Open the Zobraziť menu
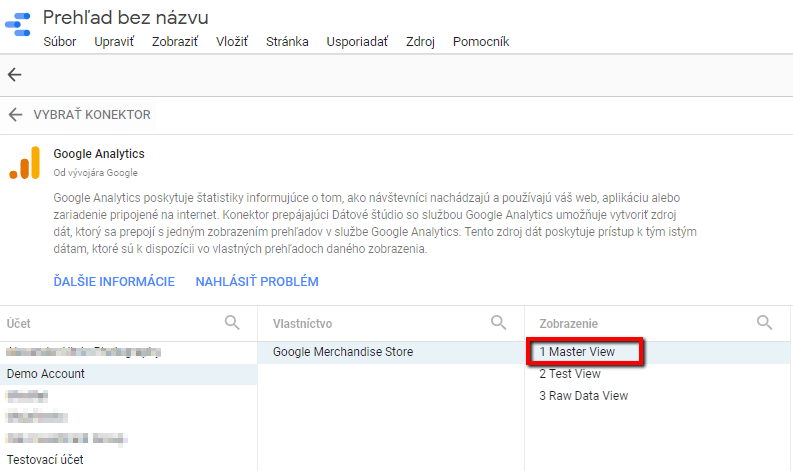 (175, 41)
